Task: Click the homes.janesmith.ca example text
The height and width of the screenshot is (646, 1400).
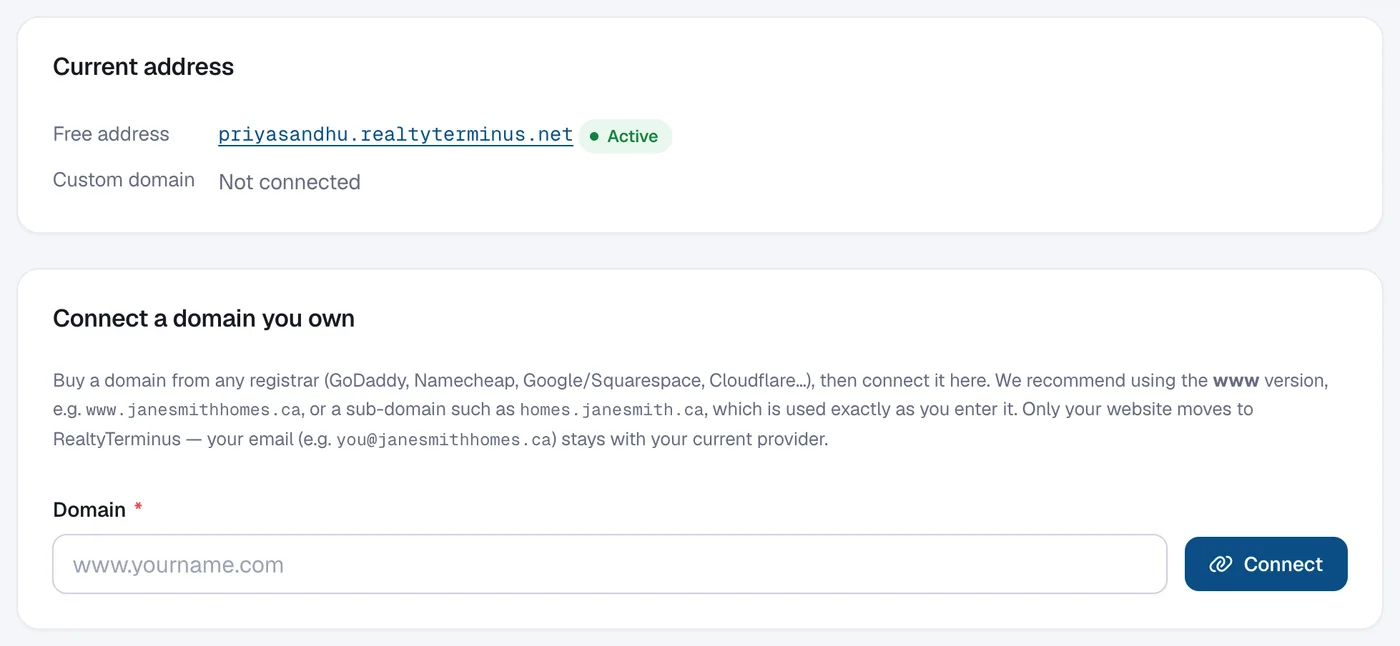Action: coord(612,409)
